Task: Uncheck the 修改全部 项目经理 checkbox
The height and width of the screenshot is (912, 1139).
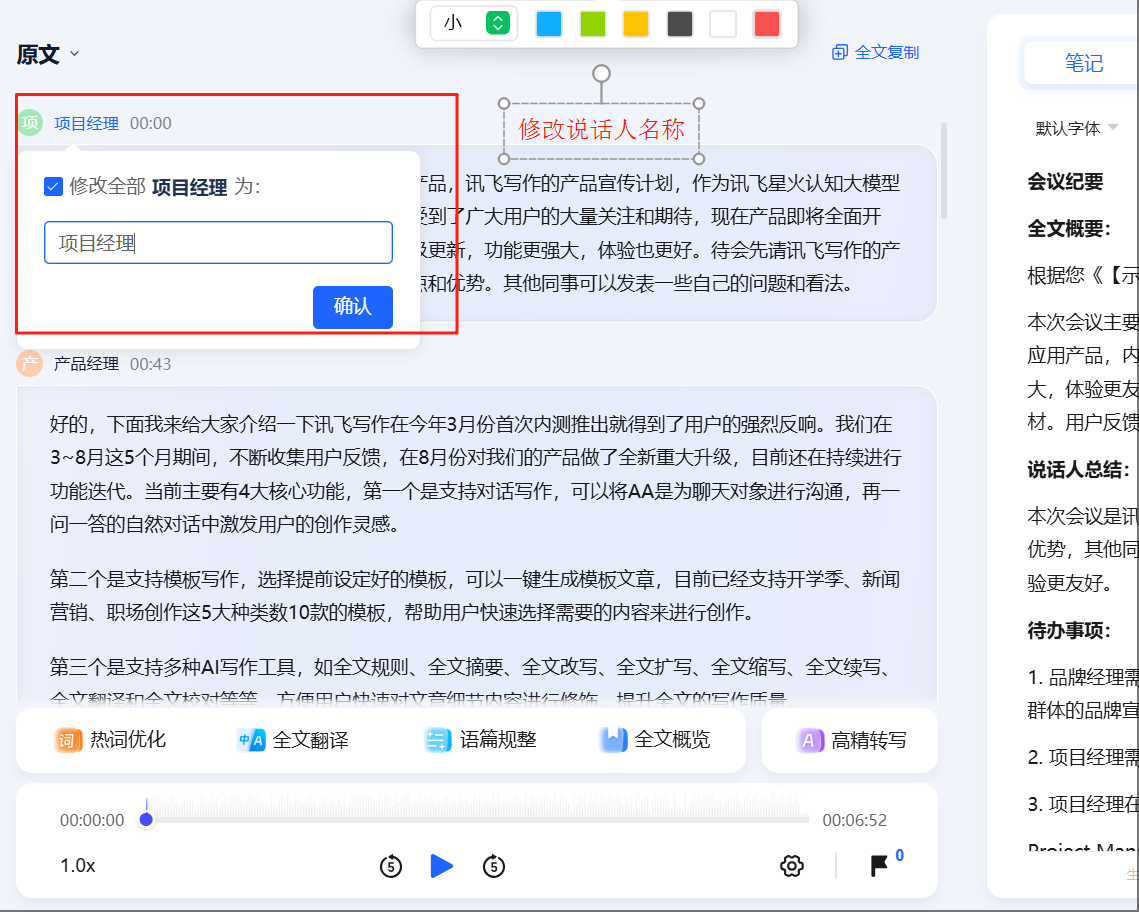Action: [54, 186]
